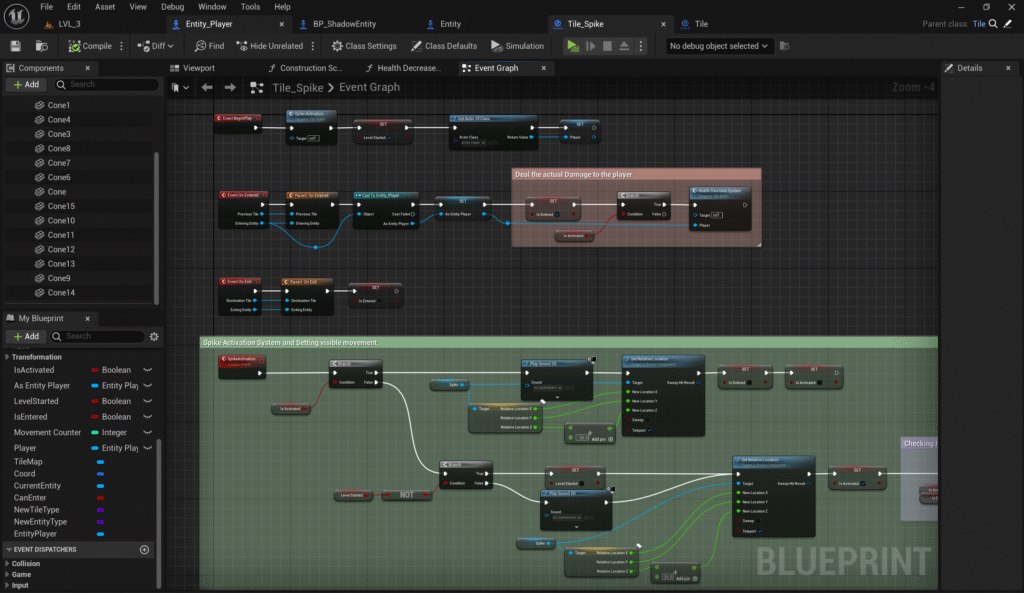
Task: Open Compile options three-dot menu
Action: pos(121,46)
